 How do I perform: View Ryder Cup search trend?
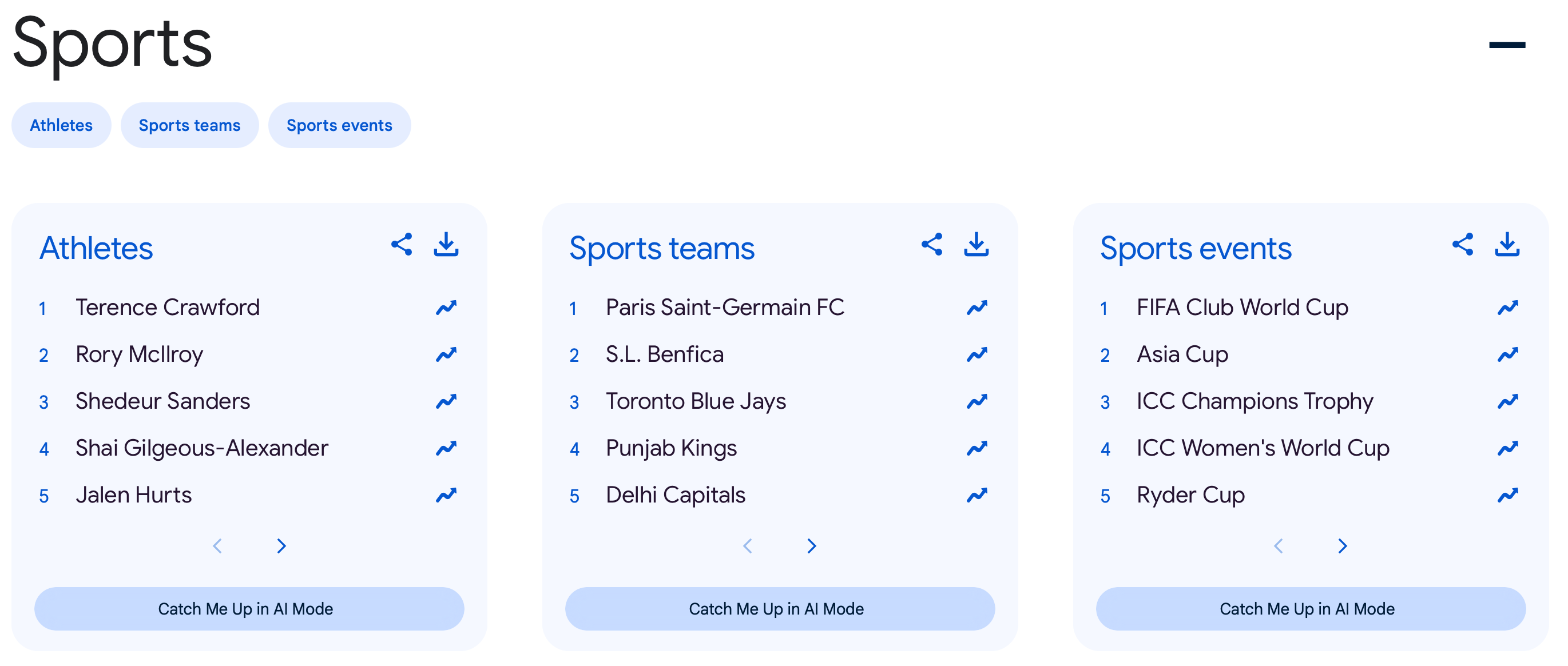(1508, 494)
